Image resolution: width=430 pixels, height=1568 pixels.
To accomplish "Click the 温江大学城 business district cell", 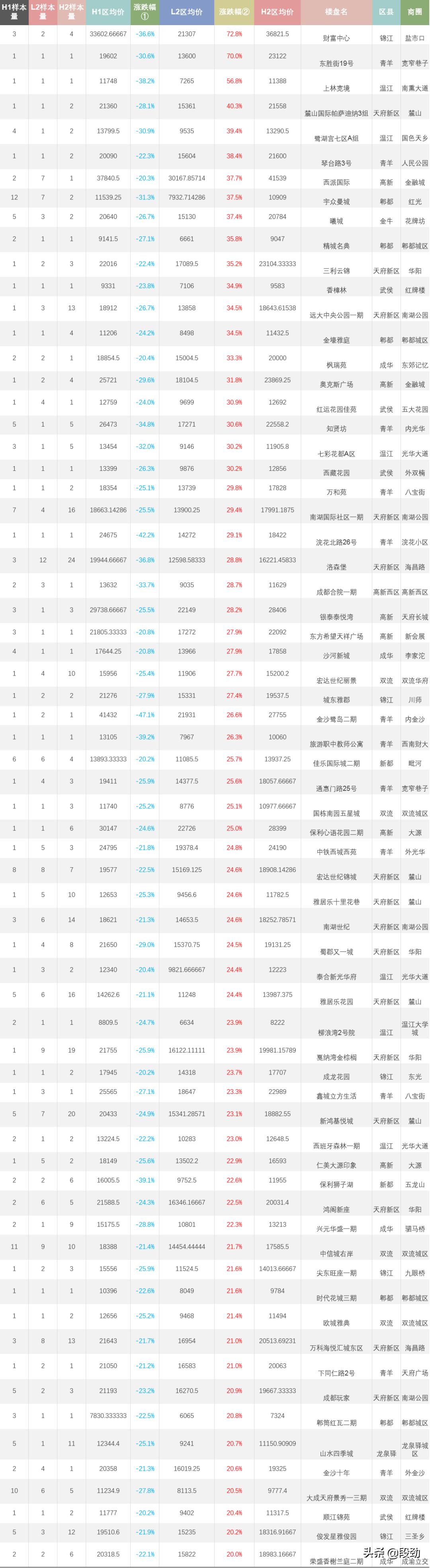I will pos(415,1029).
